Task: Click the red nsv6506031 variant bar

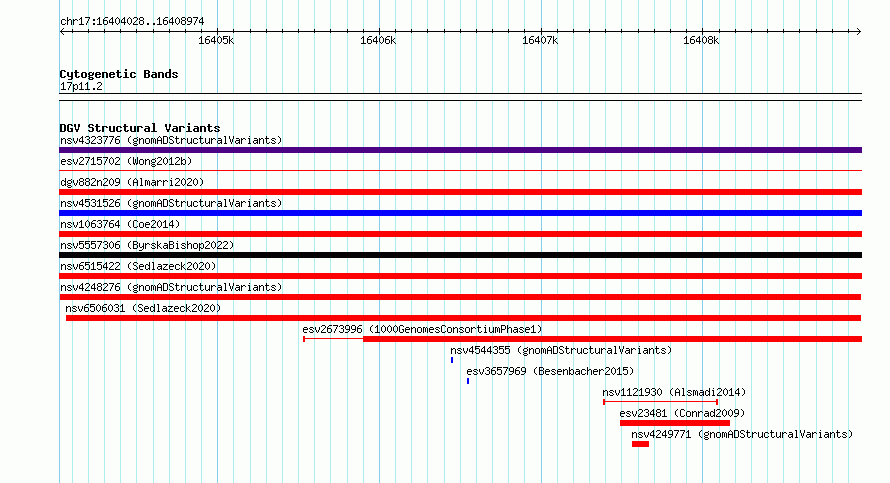Action: pyautogui.click(x=463, y=318)
